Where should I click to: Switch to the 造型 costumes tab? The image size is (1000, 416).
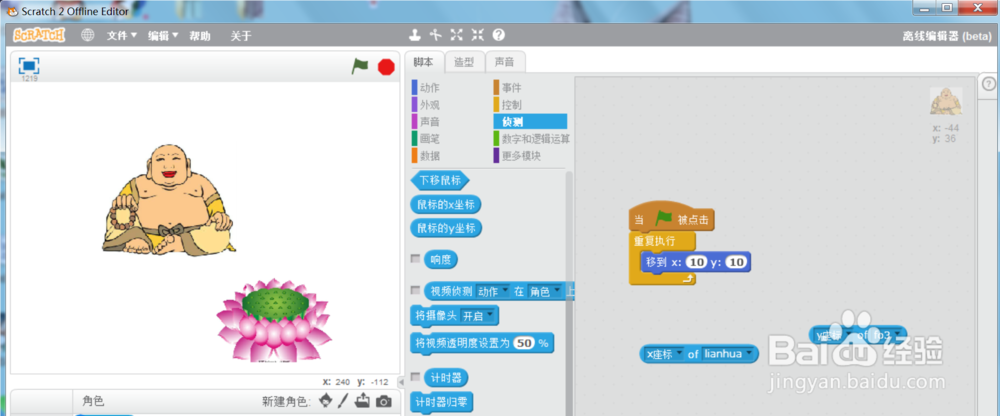(464, 62)
